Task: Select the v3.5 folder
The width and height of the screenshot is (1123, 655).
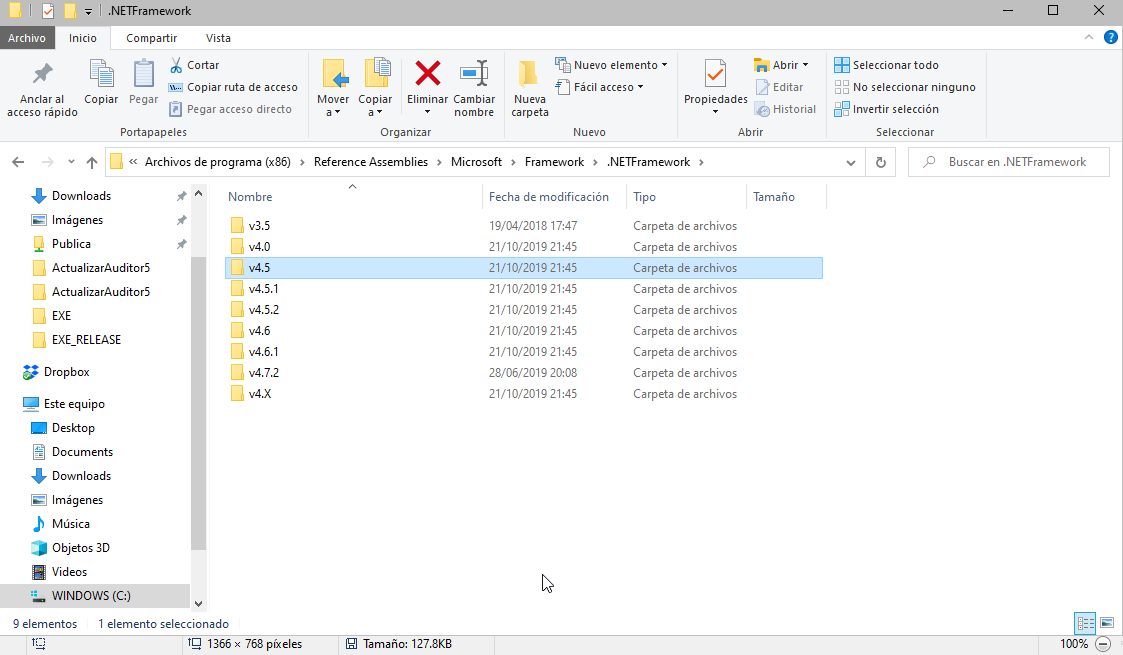Action: [x=524, y=225]
